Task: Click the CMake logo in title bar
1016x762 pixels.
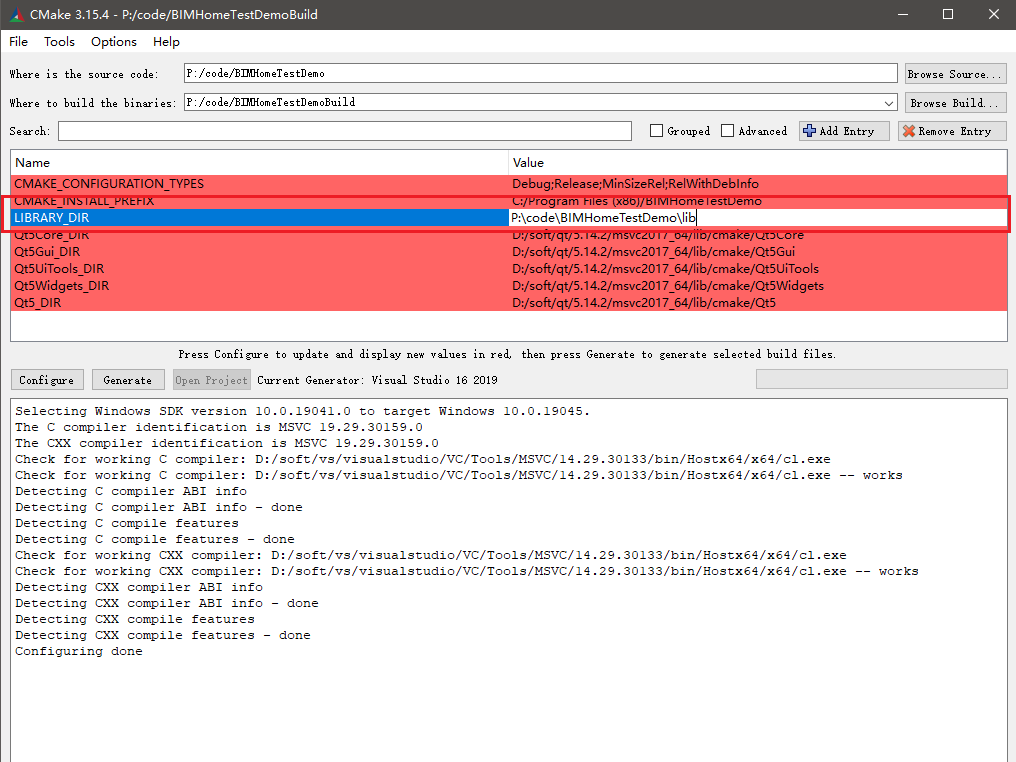Action: [14, 14]
